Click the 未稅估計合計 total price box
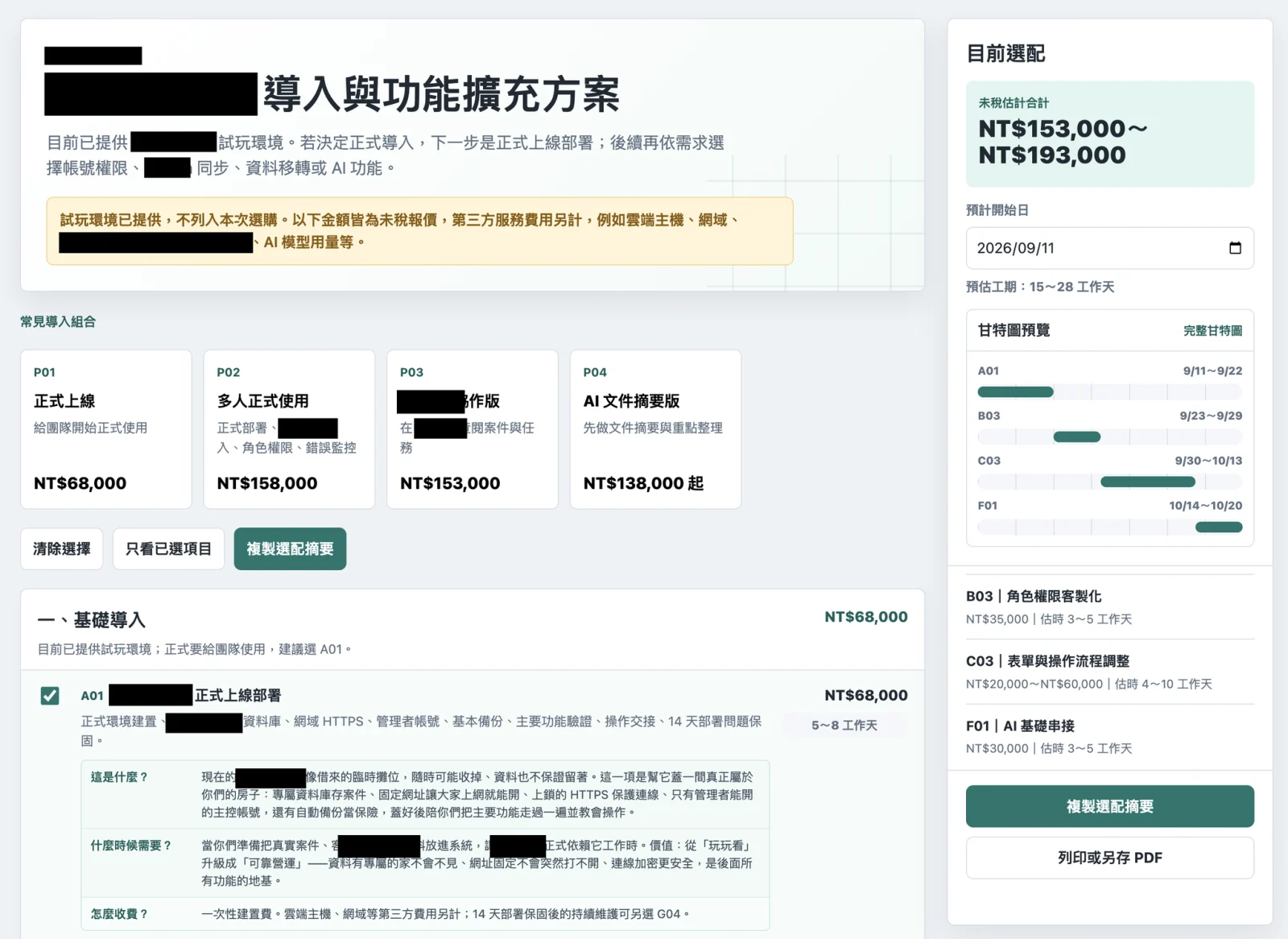This screenshot has height=939, width=1288. (x=1110, y=134)
